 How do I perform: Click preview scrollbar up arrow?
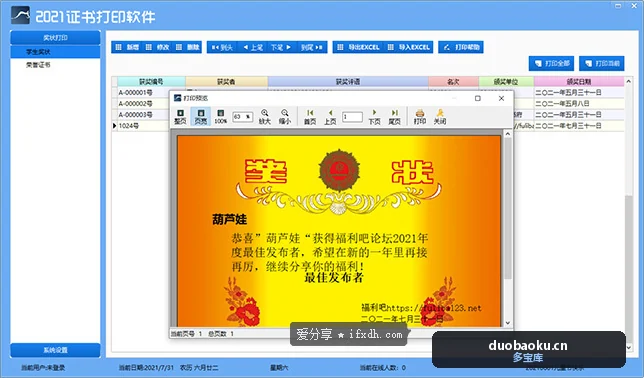[508, 134]
